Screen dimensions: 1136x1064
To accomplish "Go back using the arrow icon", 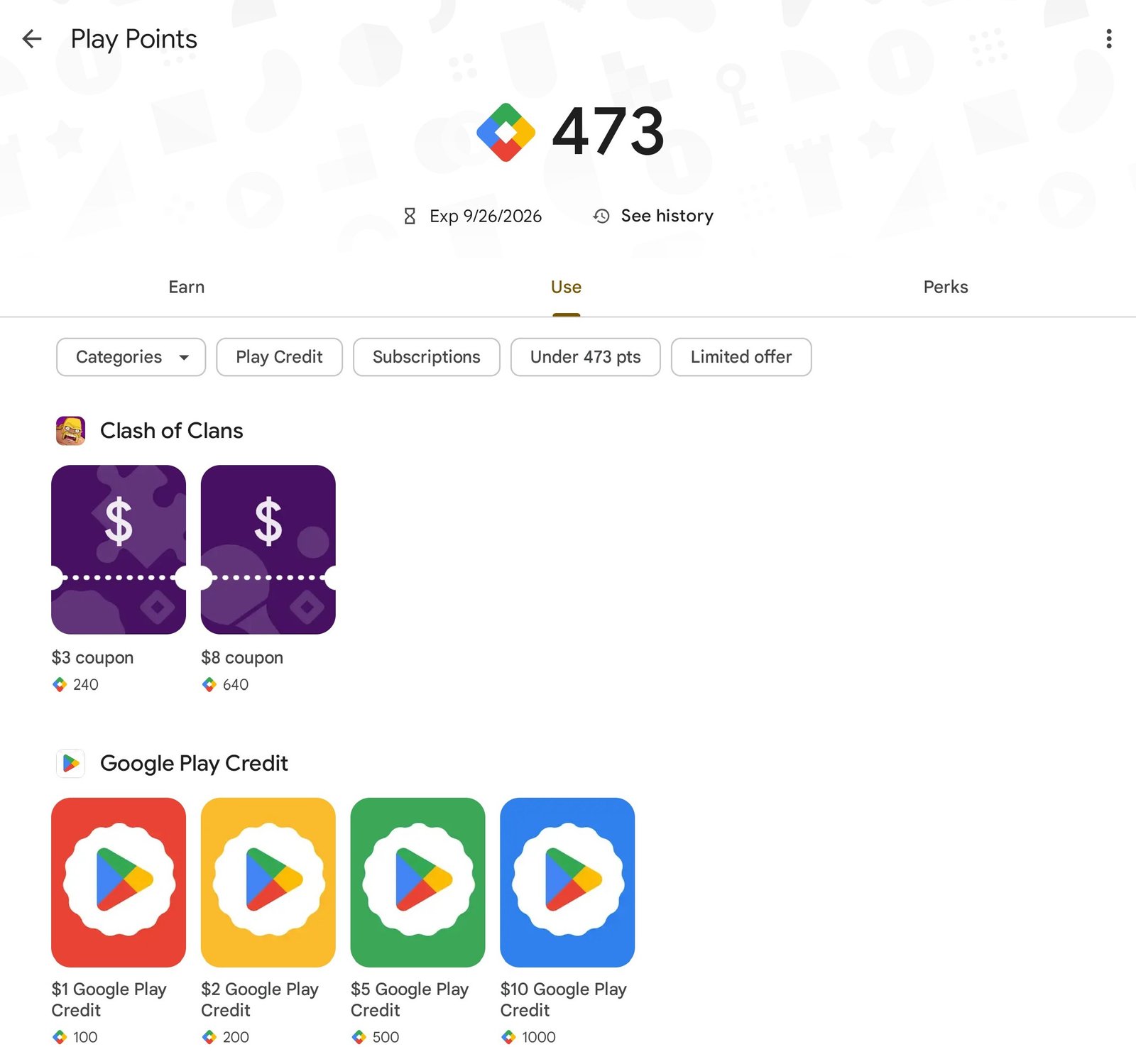I will pos(32,38).
